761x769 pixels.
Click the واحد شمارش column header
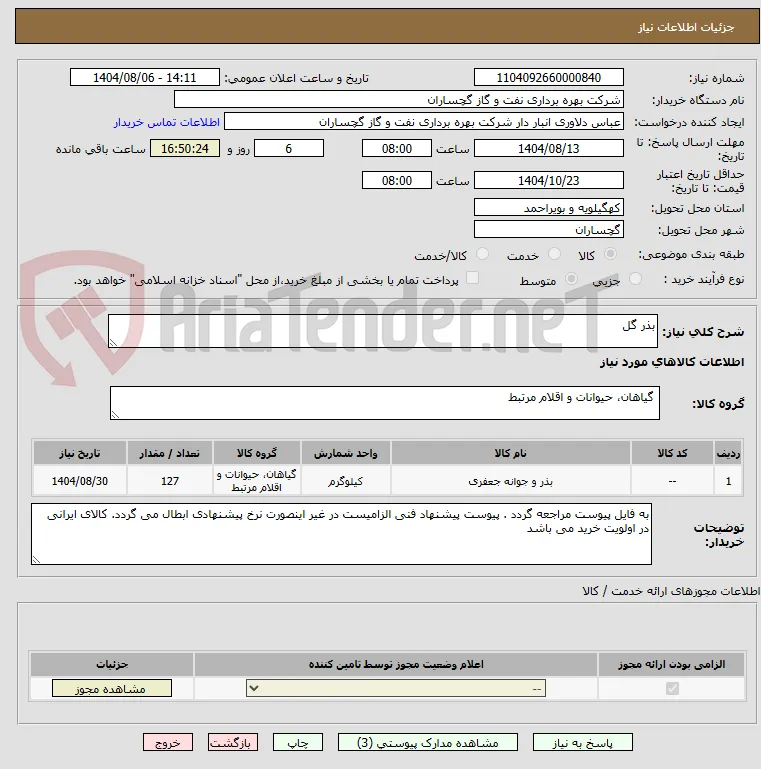tap(346, 453)
